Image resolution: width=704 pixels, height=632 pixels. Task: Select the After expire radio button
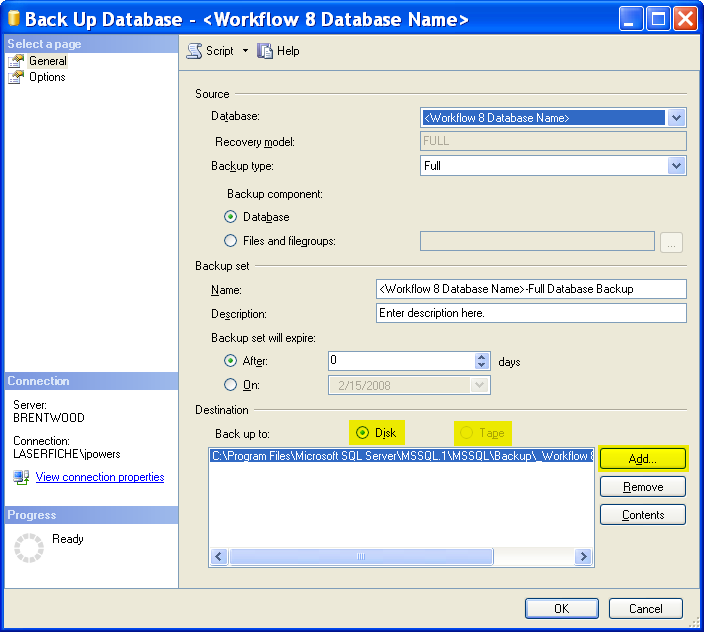coord(230,361)
